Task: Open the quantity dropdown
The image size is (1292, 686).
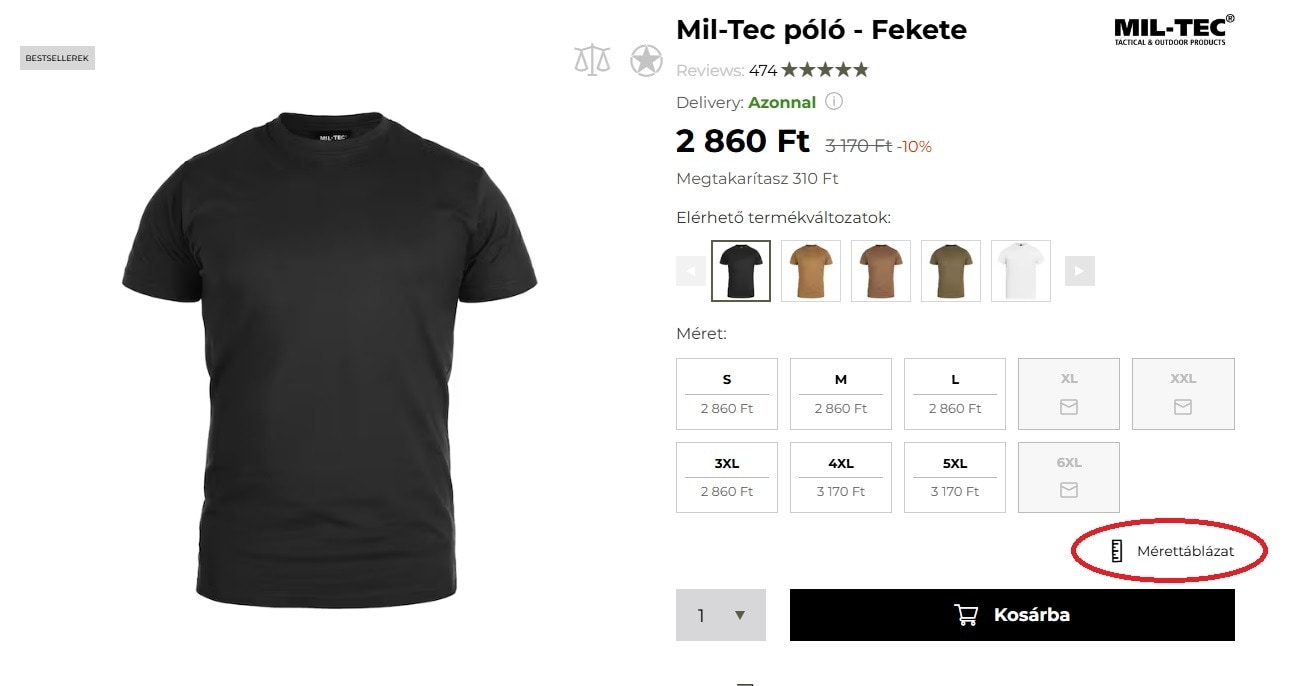Action: click(741, 615)
